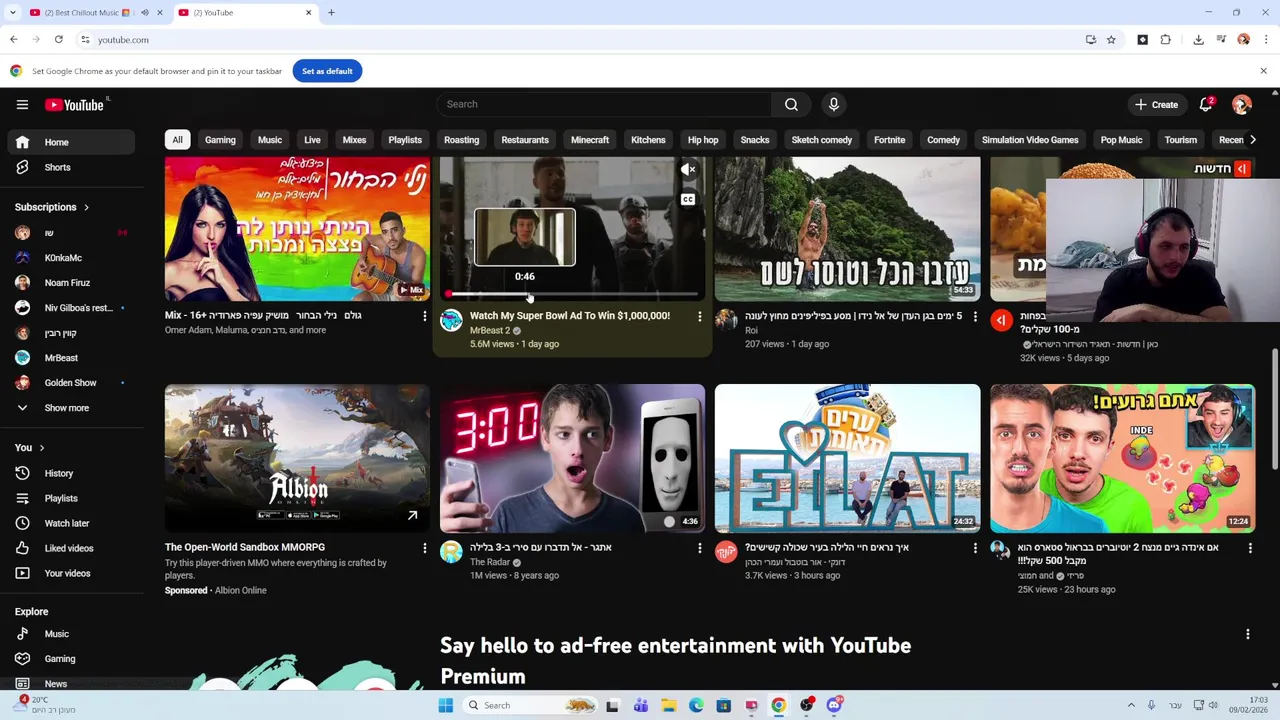
Task: Click Chrome icon in the taskbar
Action: click(x=779, y=705)
